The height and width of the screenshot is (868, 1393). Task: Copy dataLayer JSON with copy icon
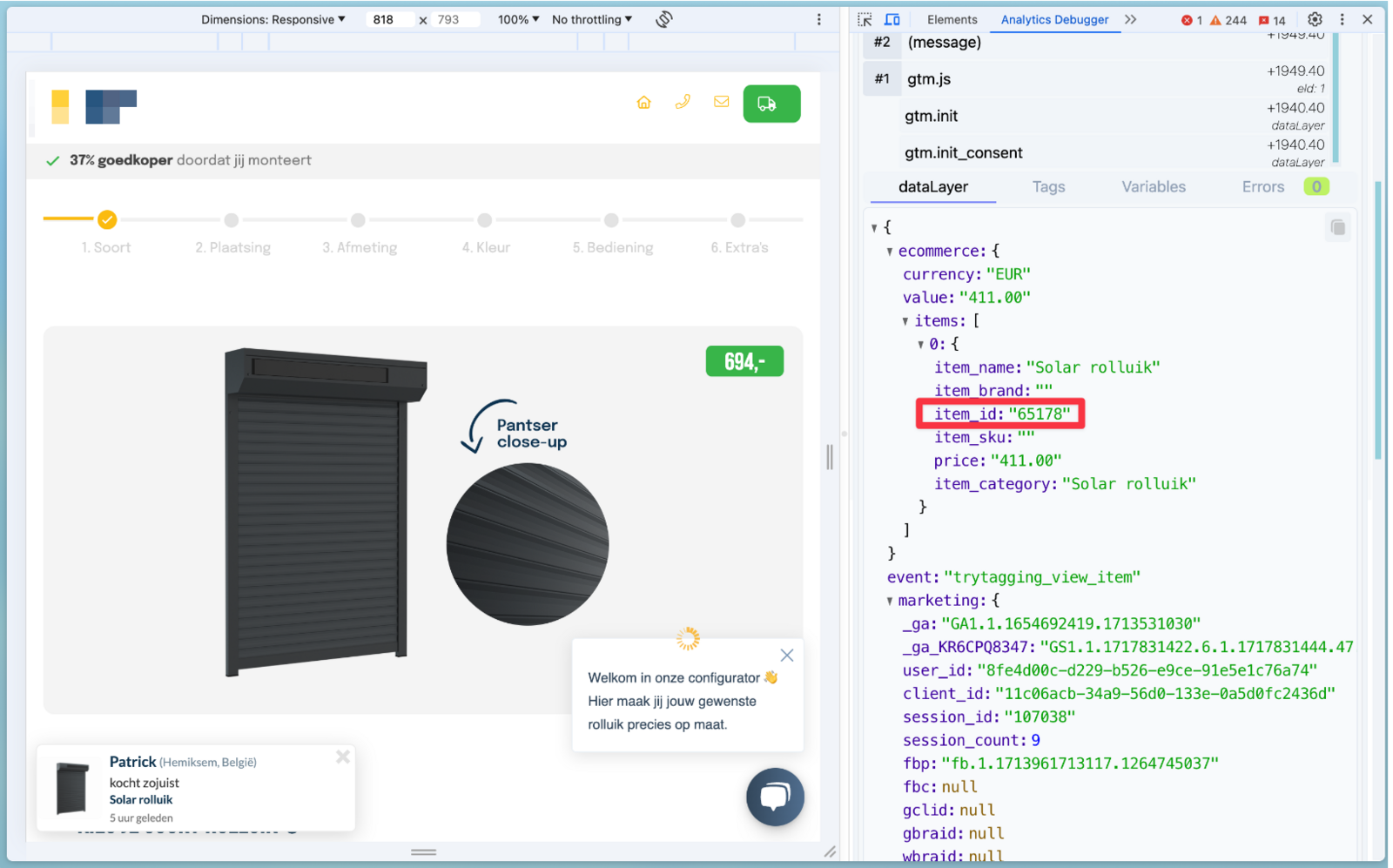1337,228
